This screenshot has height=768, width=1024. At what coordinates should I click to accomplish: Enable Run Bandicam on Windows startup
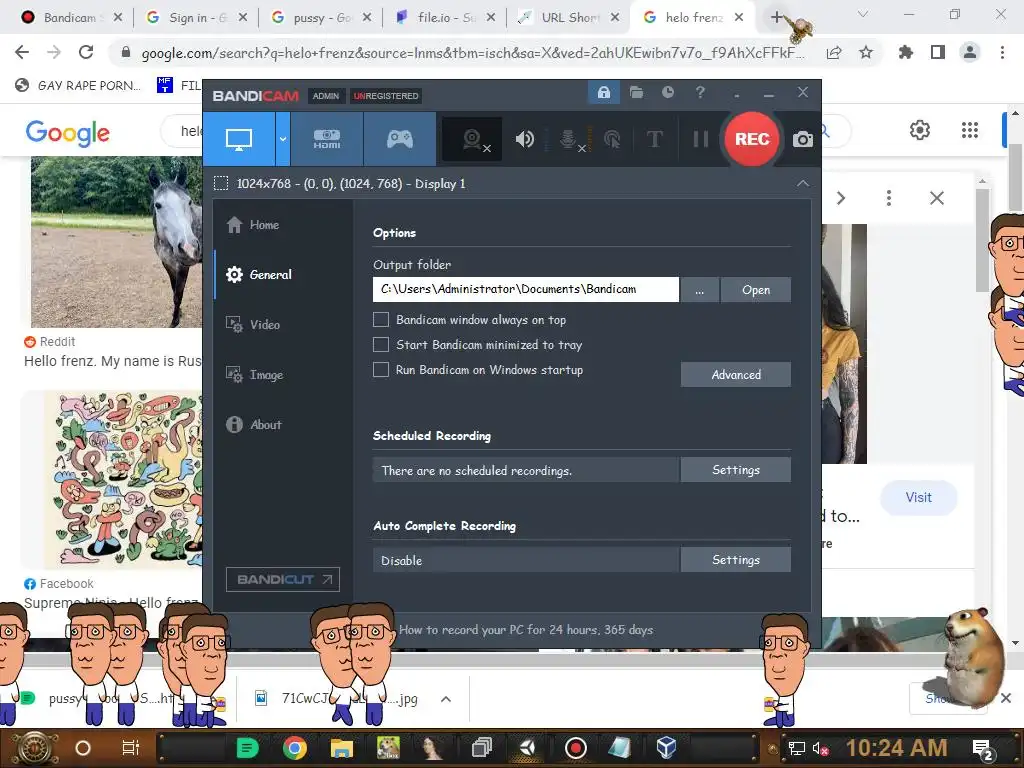coord(381,370)
